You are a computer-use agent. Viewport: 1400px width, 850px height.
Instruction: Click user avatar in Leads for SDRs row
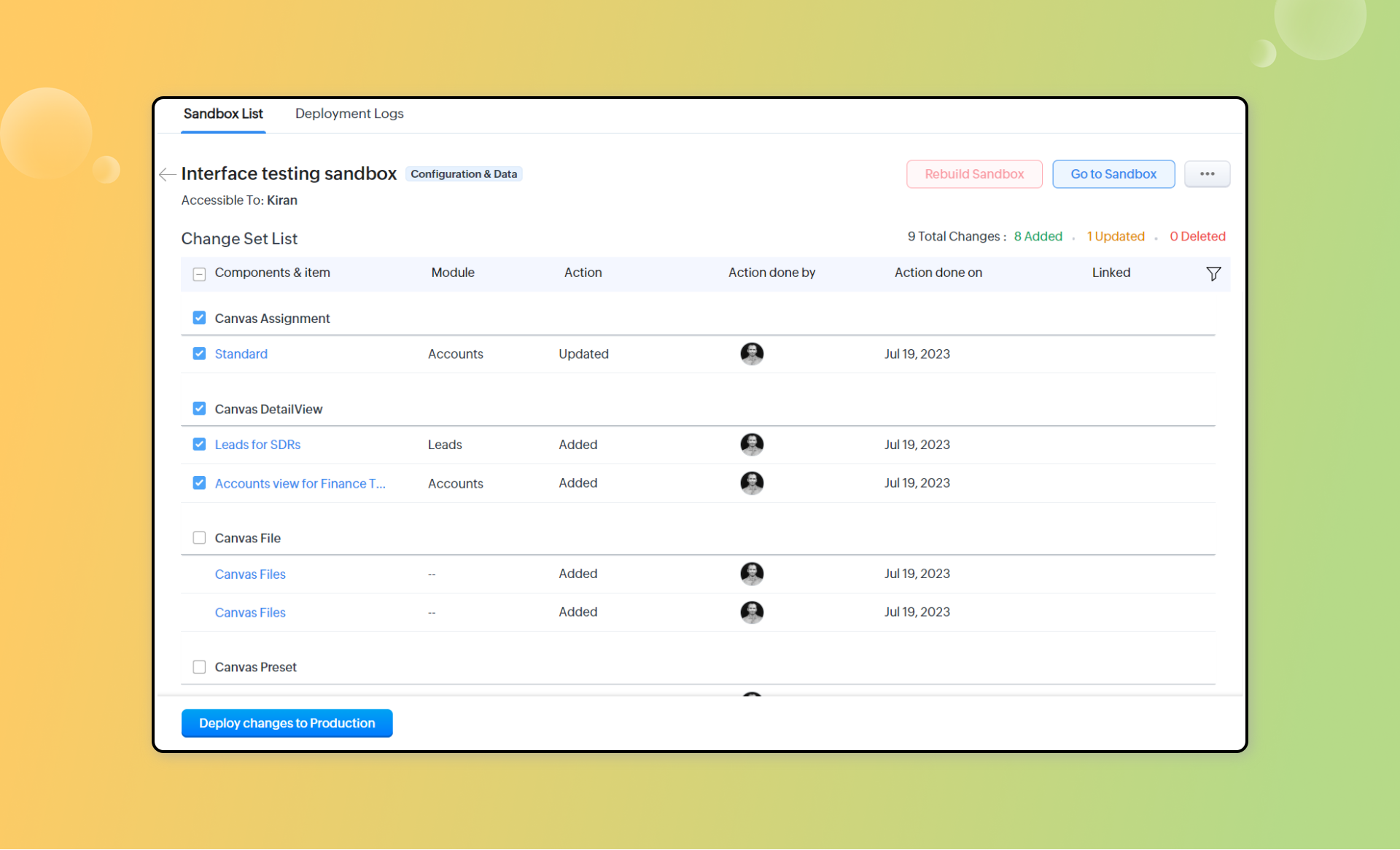tap(752, 445)
